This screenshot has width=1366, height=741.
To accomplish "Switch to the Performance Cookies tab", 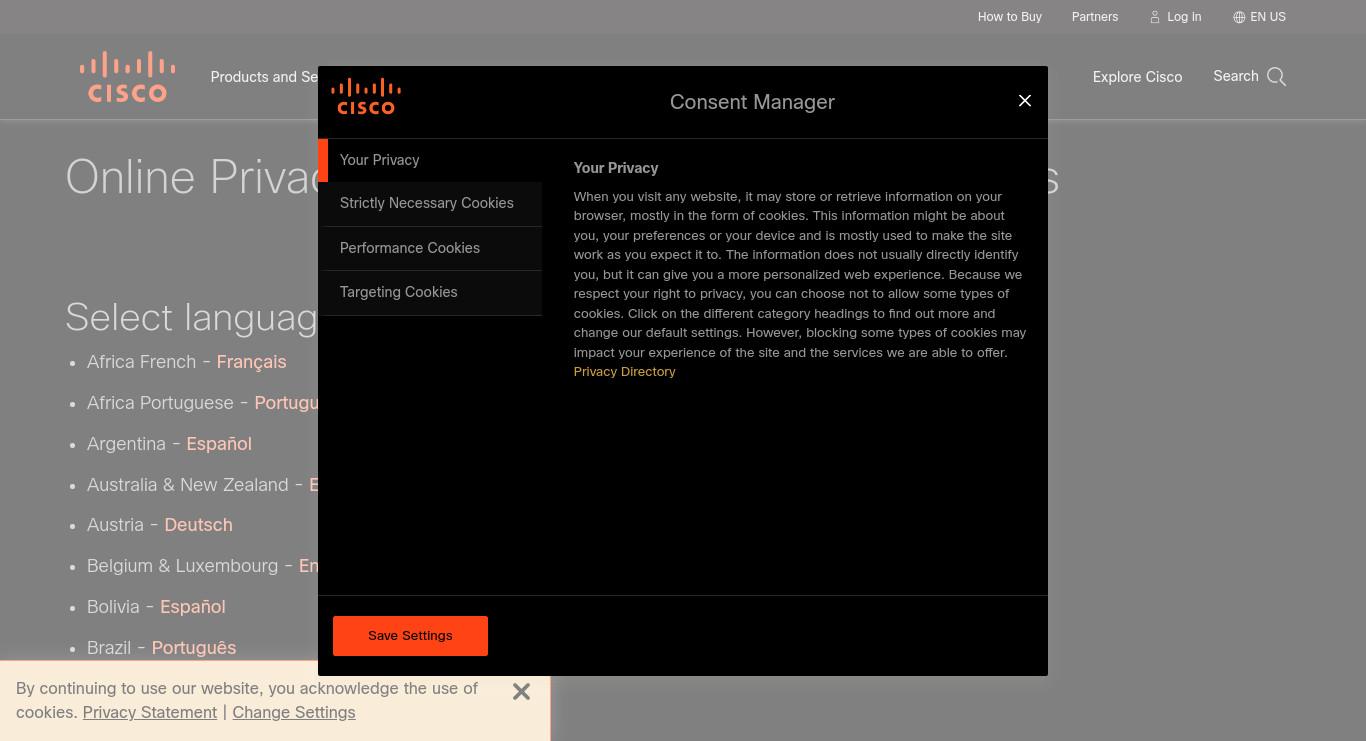I will (x=432, y=248).
